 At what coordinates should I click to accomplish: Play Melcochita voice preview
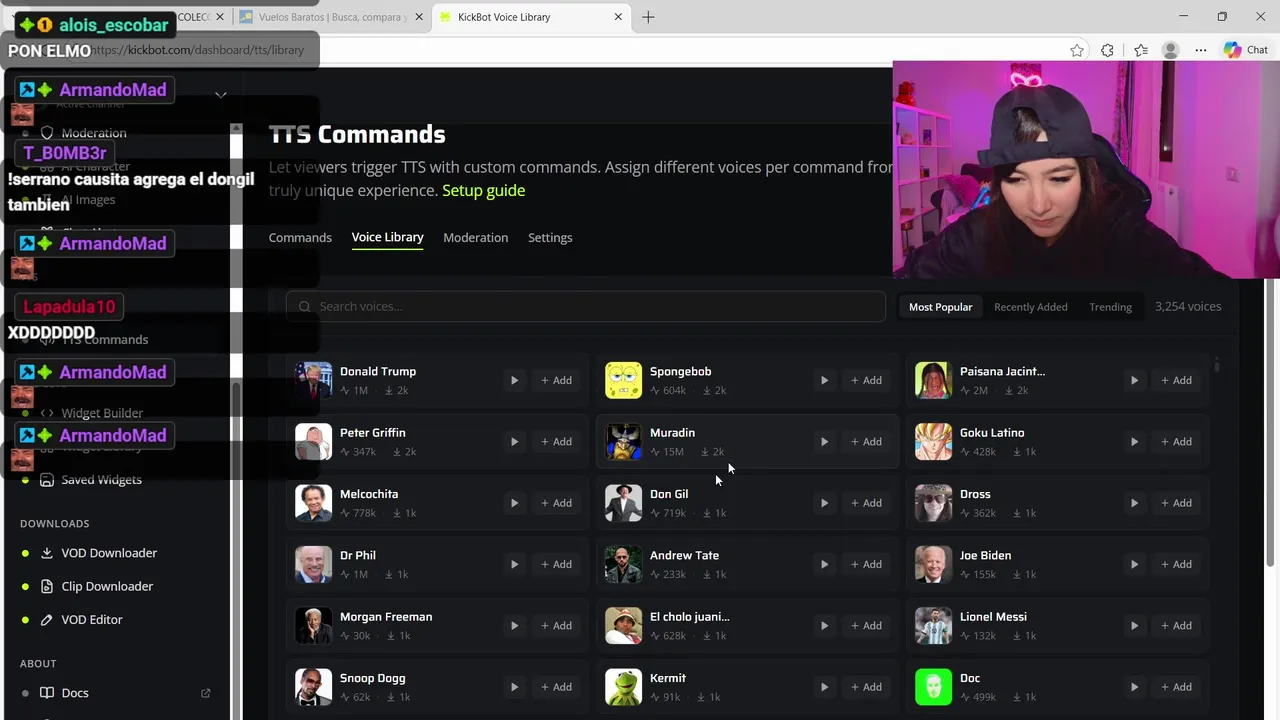(x=514, y=503)
